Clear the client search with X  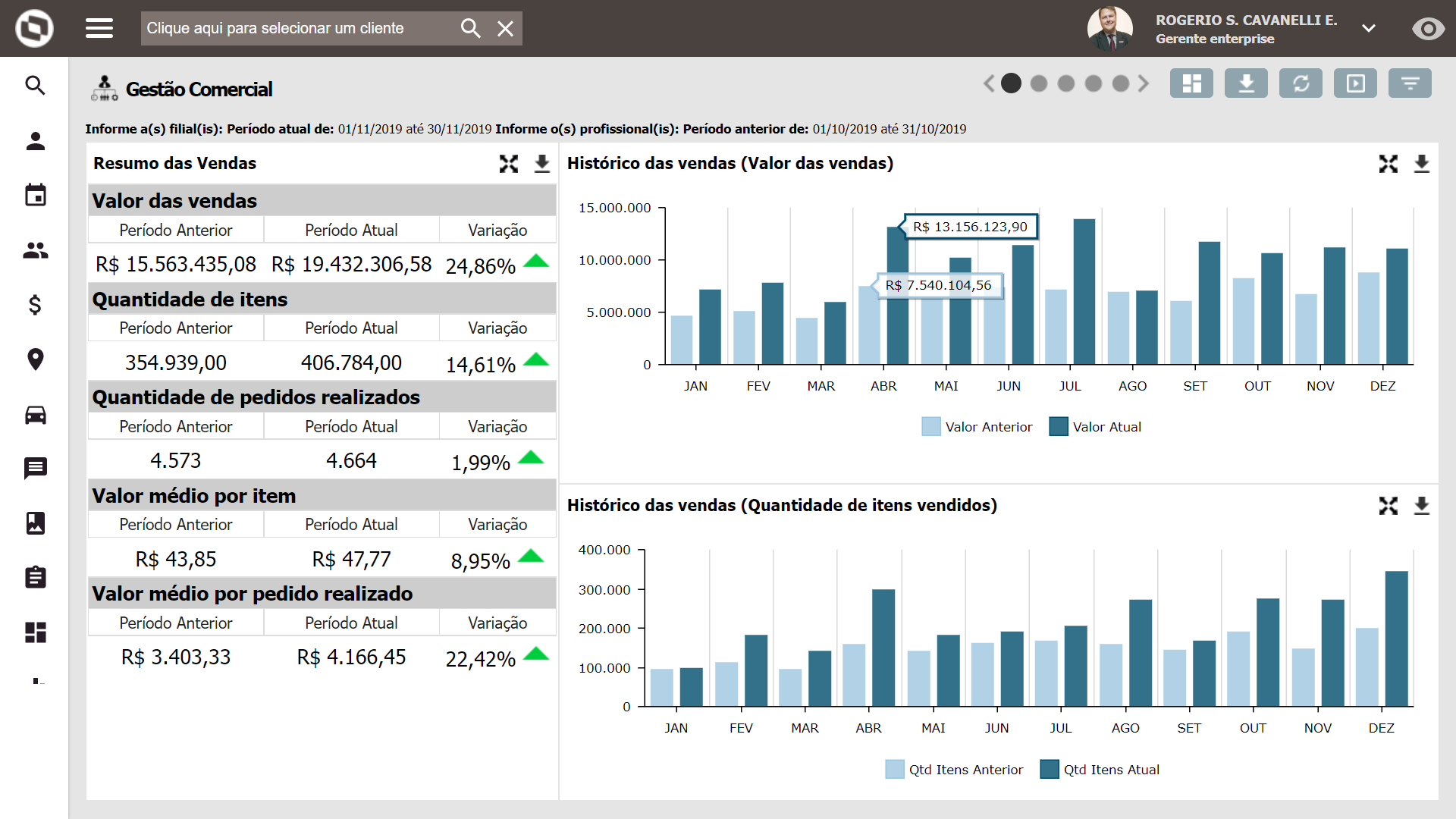pyautogui.click(x=505, y=29)
